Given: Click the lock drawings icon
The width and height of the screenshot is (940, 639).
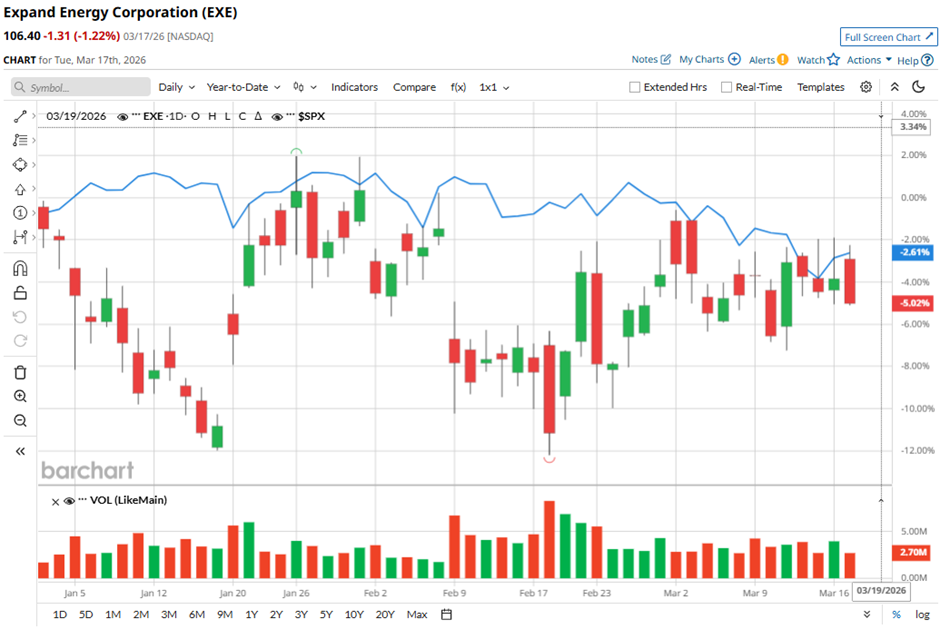Looking at the screenshot, I should pos(20,293).
